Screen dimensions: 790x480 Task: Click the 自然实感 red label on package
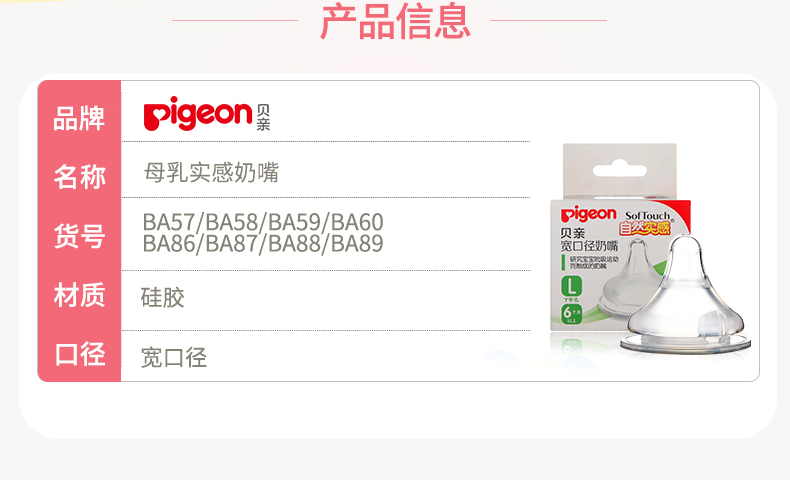click(645, 229)
